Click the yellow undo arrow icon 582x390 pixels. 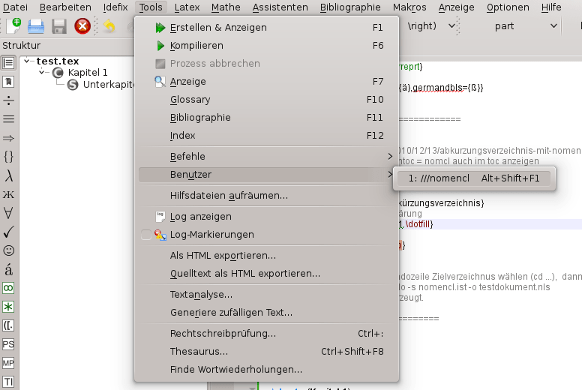109,26
